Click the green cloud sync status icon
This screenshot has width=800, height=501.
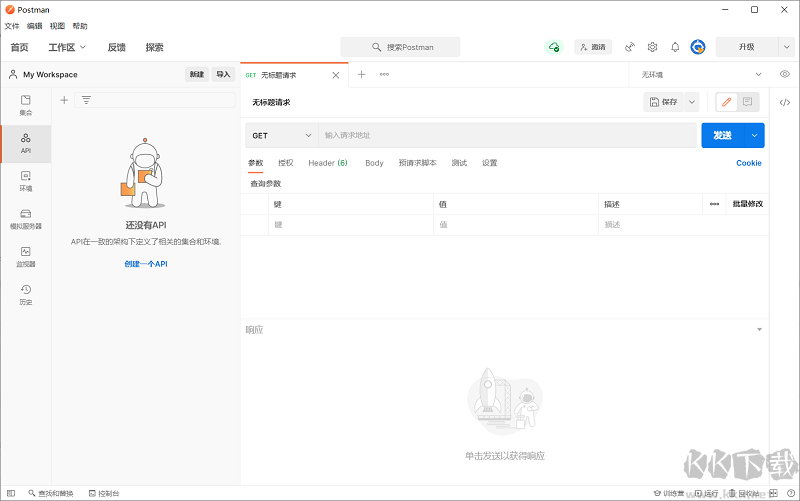pos(554,47)
